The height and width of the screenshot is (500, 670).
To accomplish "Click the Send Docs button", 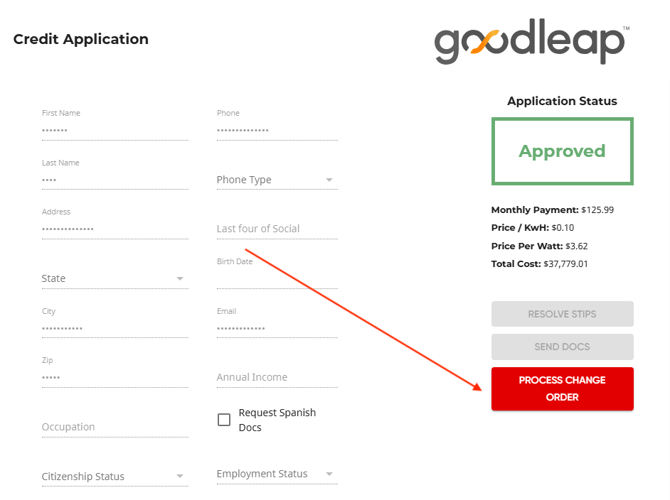I will pyautogui.click(x=562, y=347).
